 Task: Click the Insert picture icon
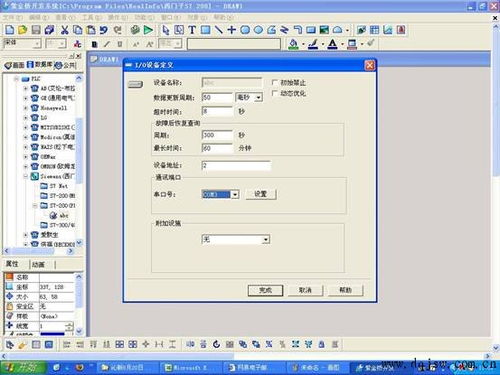click(324, 30)
